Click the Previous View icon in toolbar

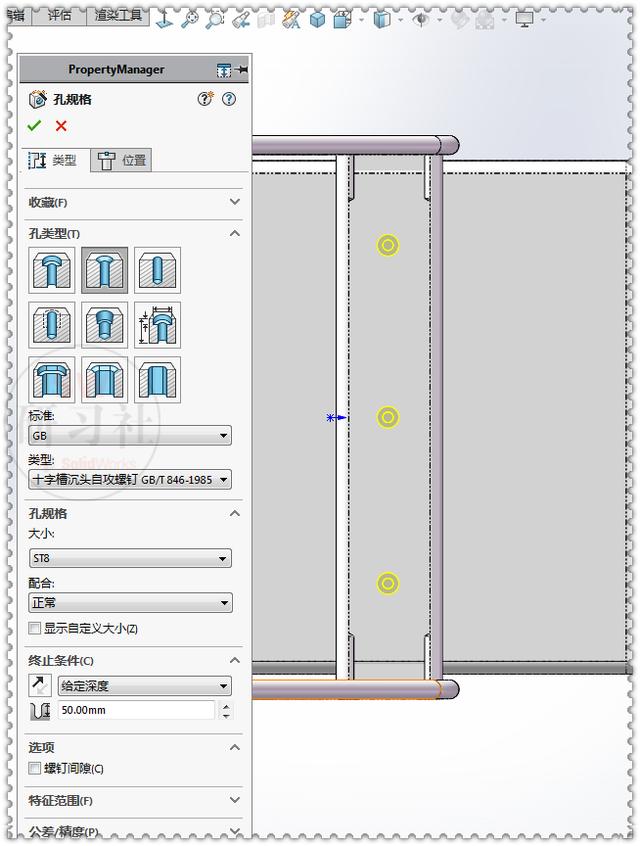[x=241, y=20]
